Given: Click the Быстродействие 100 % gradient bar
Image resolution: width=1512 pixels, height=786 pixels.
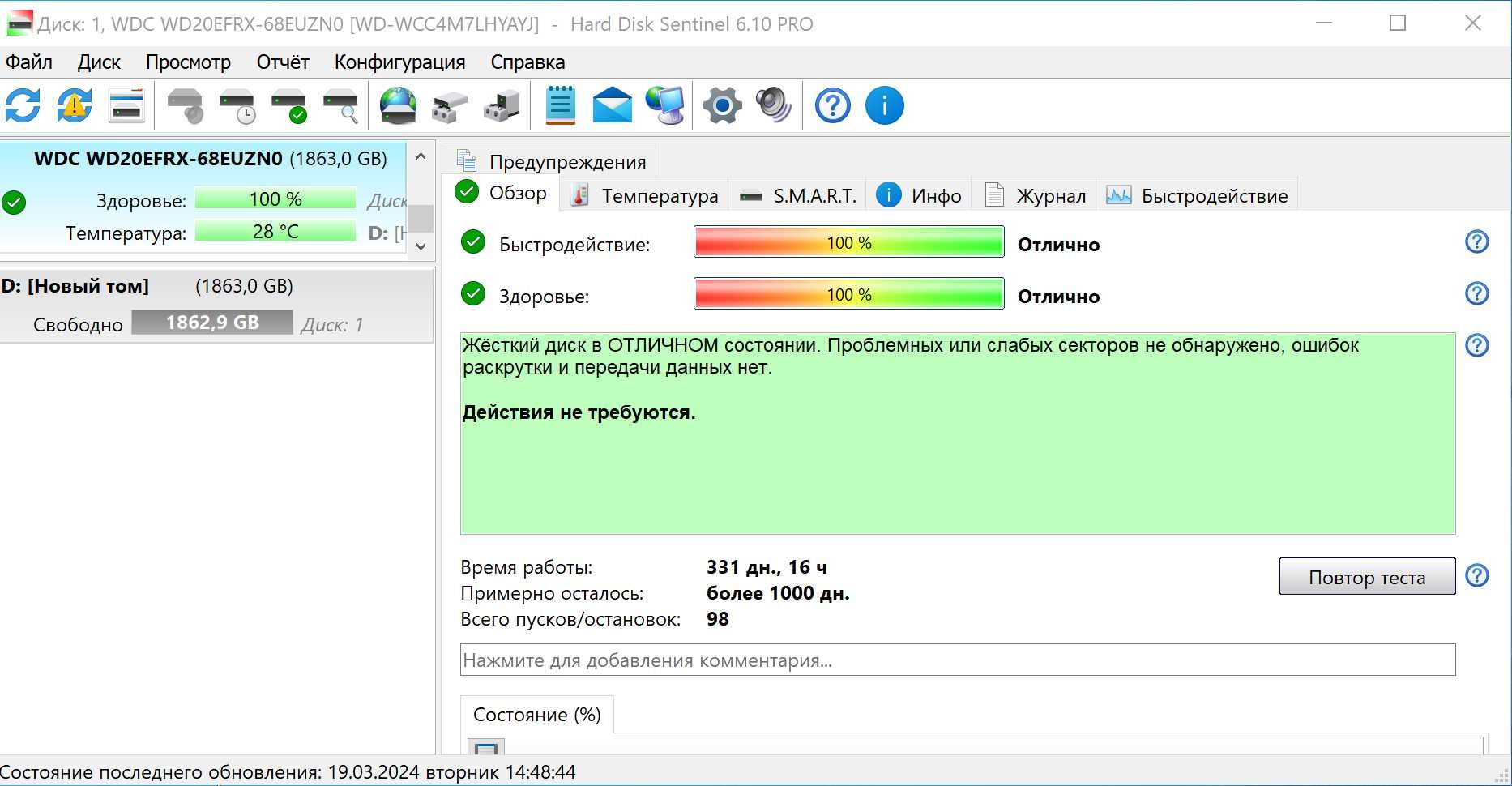Looking at the screenshot, I should coord(849,241).
